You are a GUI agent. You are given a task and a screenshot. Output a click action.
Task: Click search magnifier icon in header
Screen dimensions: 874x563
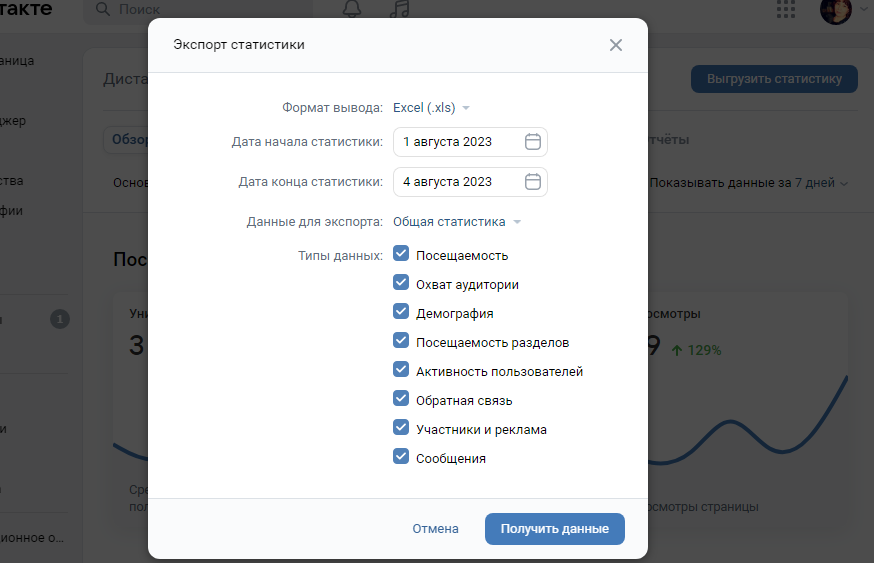click(103, 9)
